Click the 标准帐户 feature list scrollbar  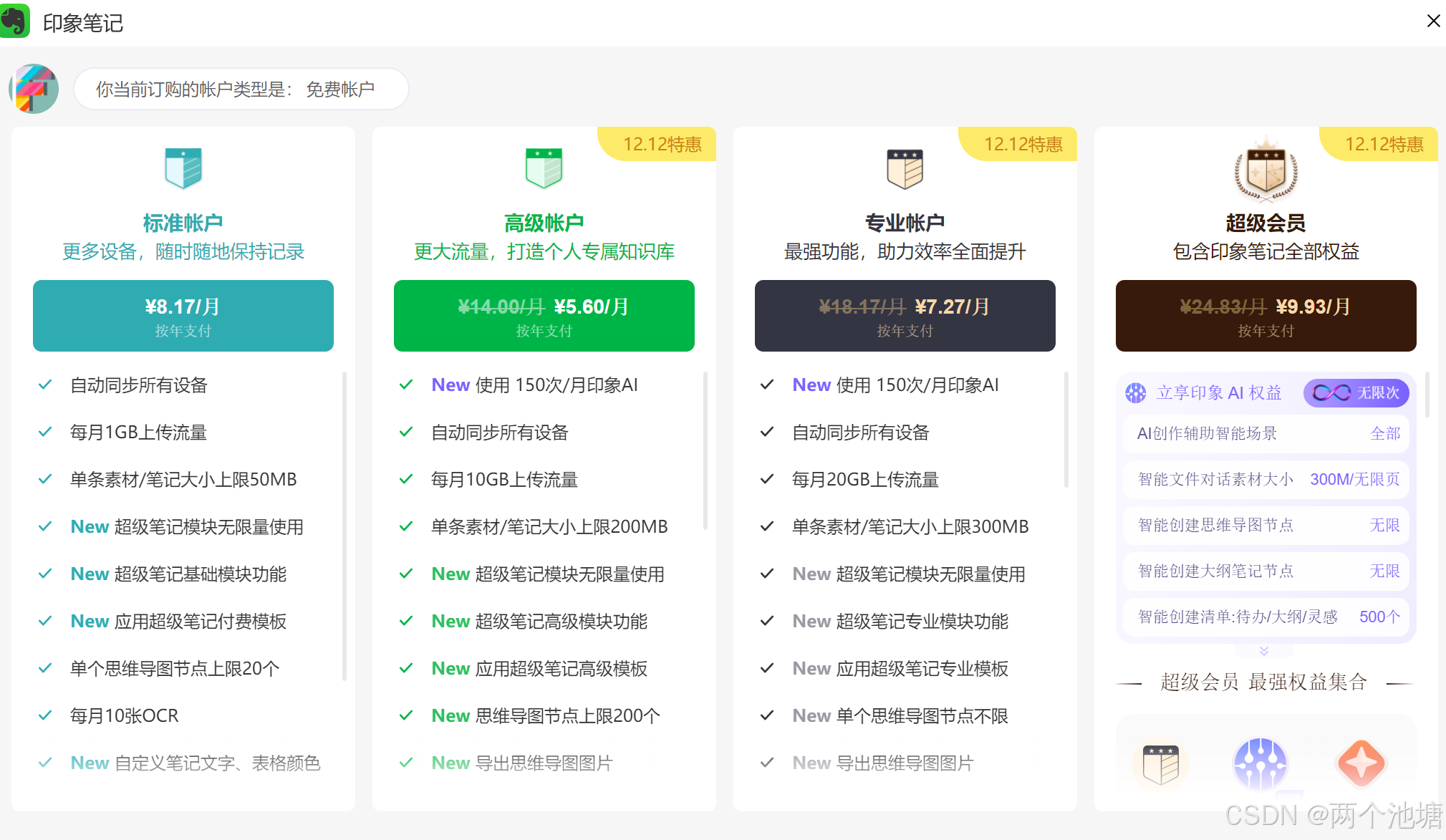(344, 526)
